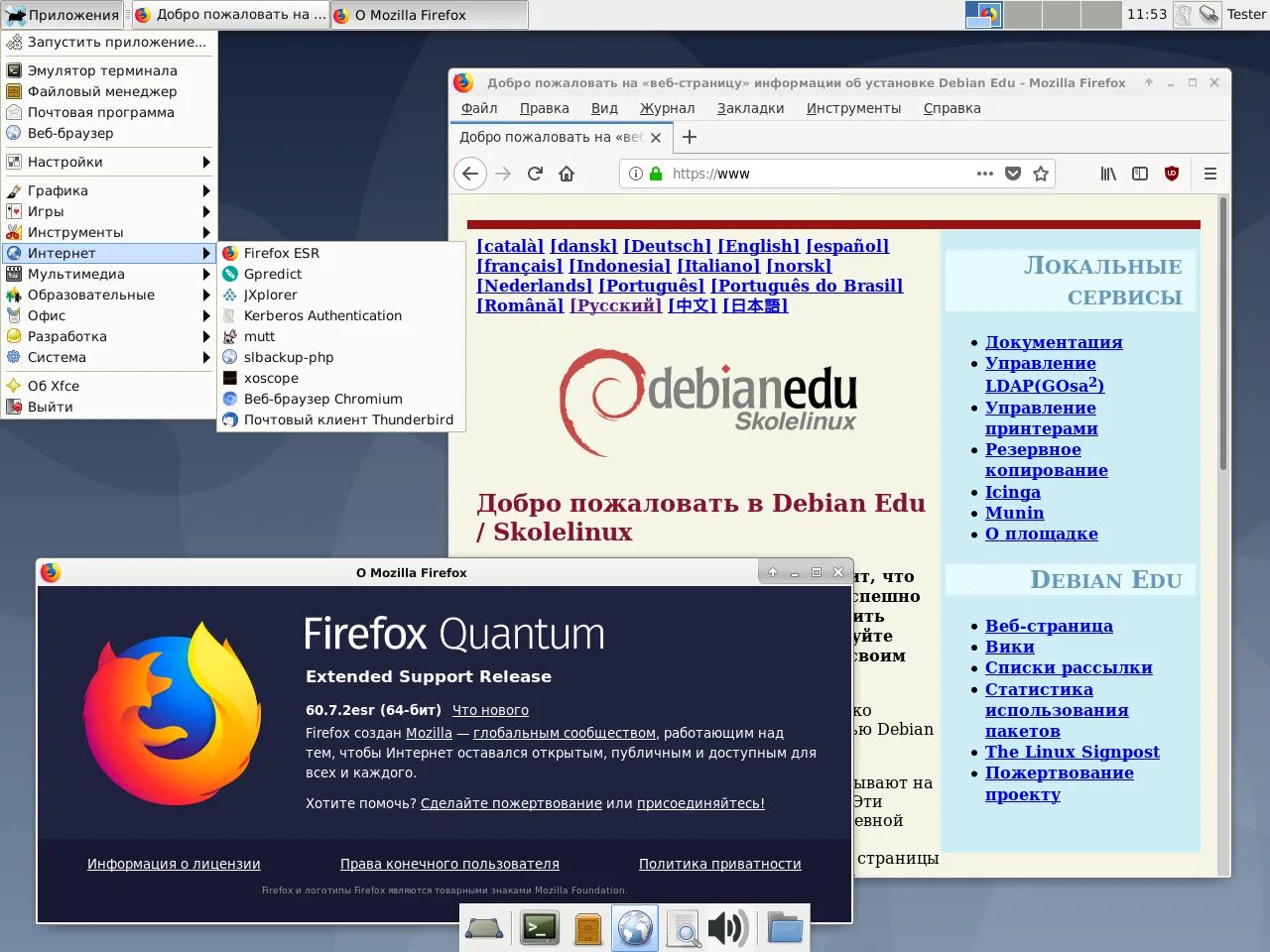Select Выйти in applications menu
The width and height of the screenshot is (1270, 952).
[109, 407]
